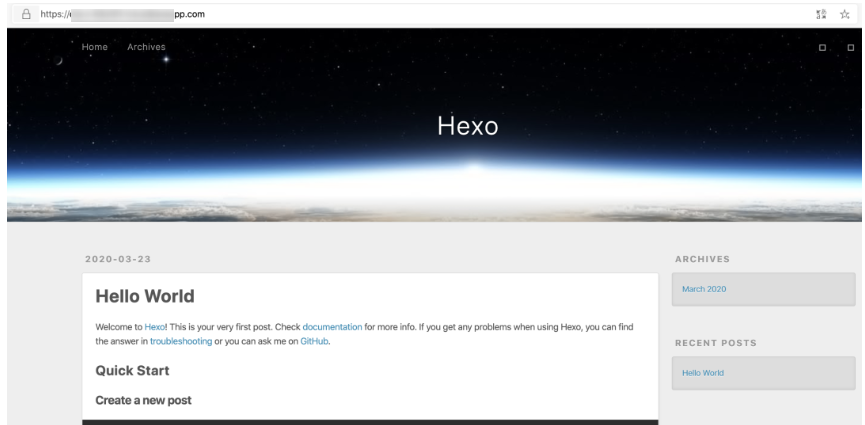Open the Archives navigation link
Viewport: 865px width, 425px height.
(146, 47)
